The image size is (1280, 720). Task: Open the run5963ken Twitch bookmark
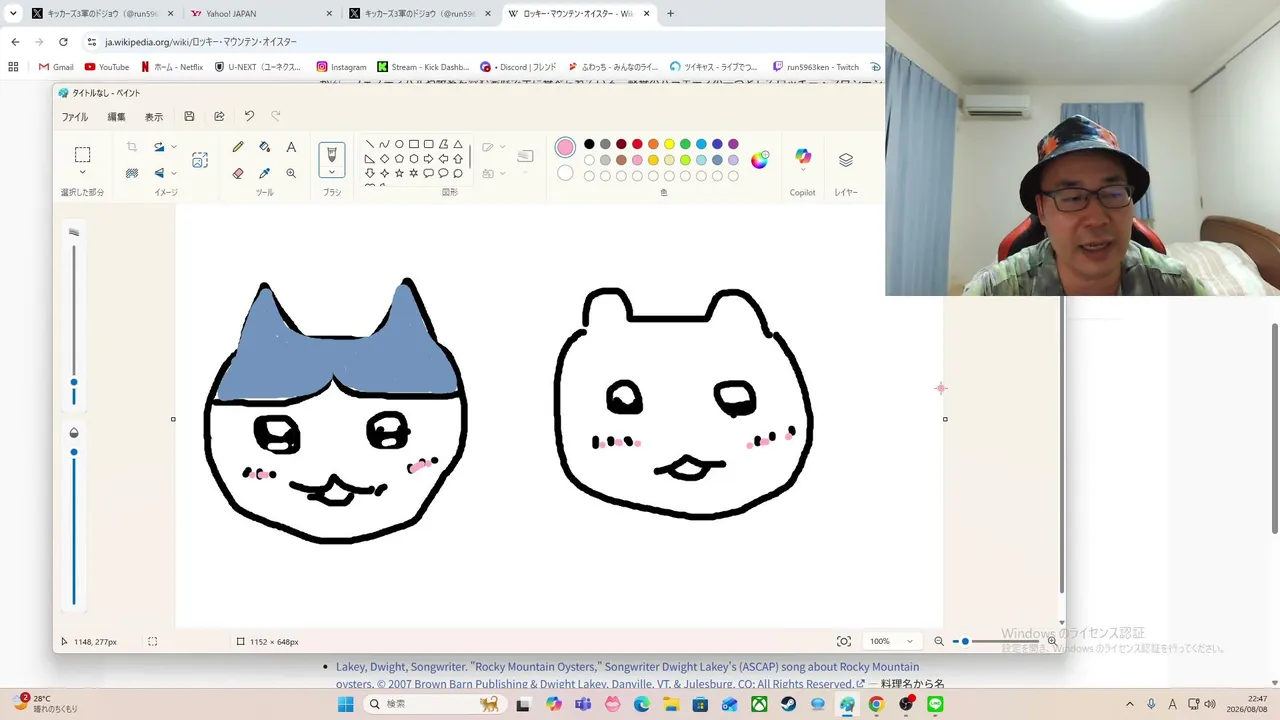click(x=815, y=67)
